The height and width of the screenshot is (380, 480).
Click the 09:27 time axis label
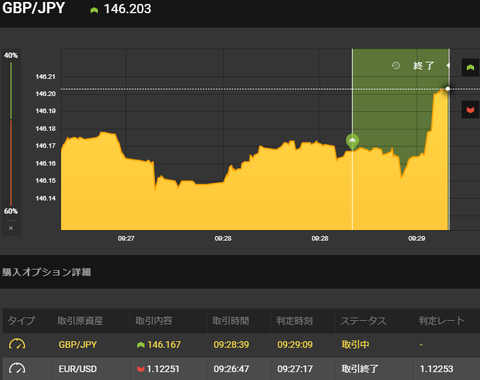(126, 238)
